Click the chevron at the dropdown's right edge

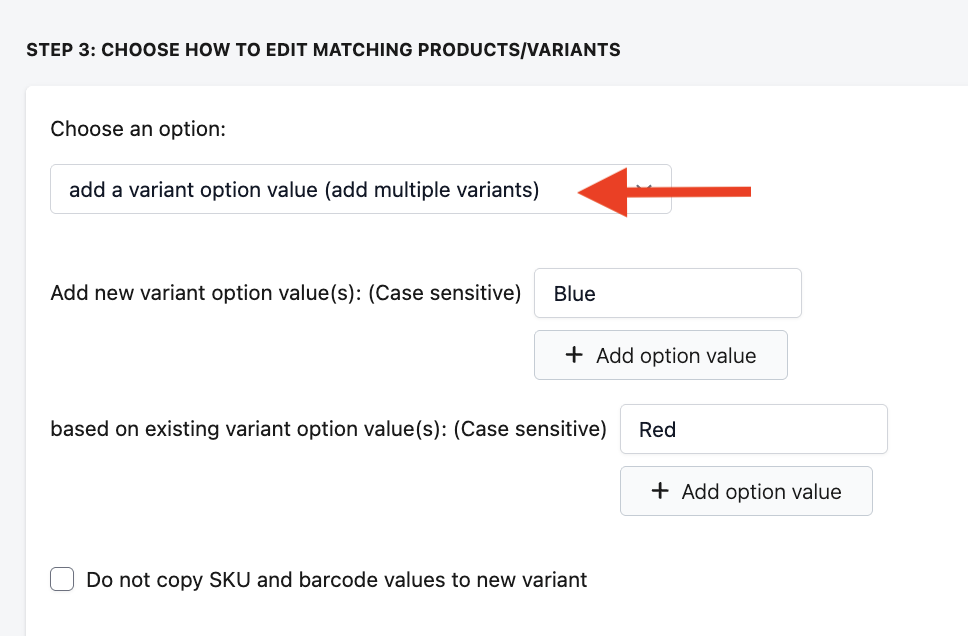point(645,189)
